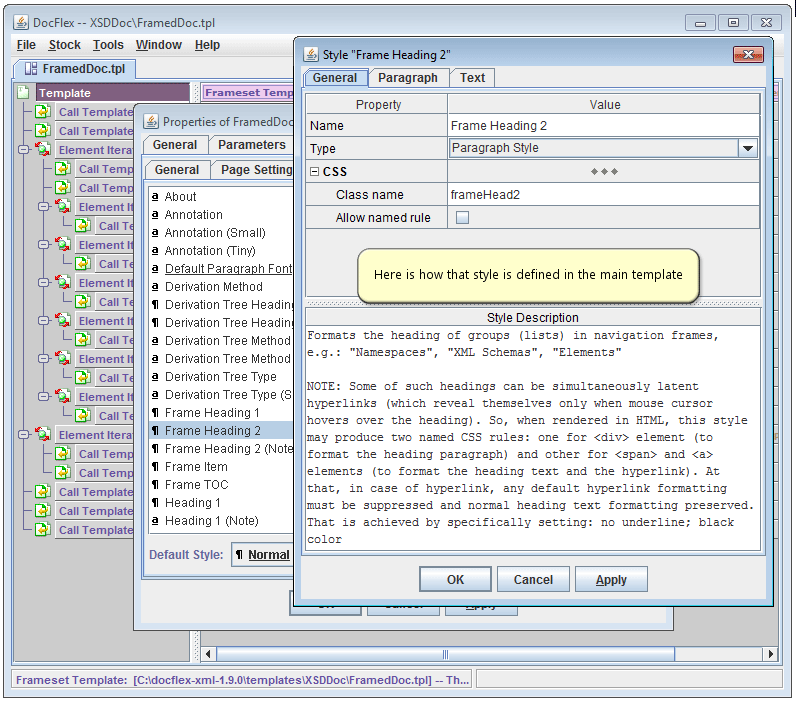Open the Tools menu

pyautogui.click(x=108, y=45)
